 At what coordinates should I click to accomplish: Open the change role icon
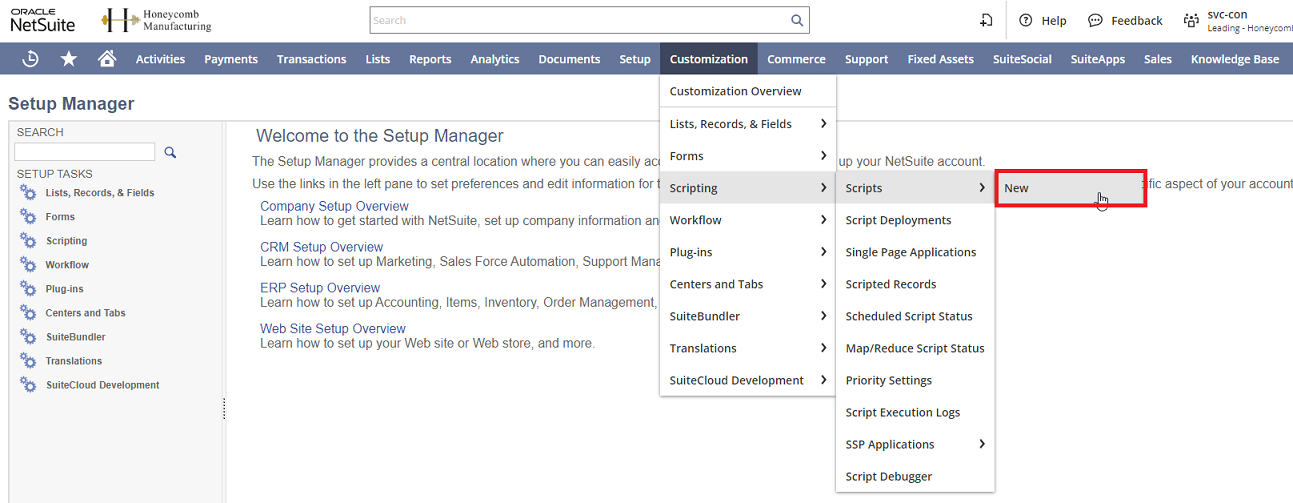[x=1191, y=20]
